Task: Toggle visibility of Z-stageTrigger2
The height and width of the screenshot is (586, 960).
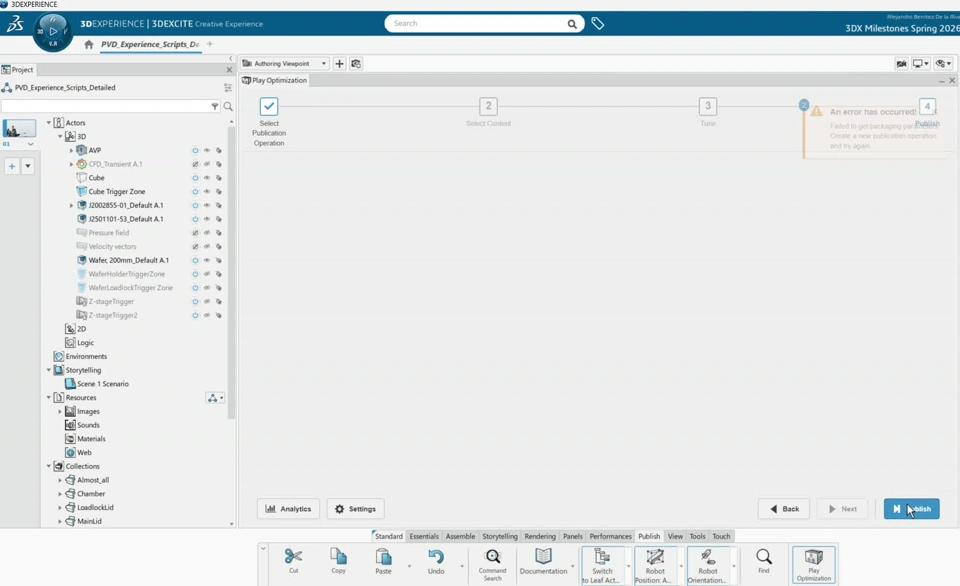Action: tap(207, 315)
